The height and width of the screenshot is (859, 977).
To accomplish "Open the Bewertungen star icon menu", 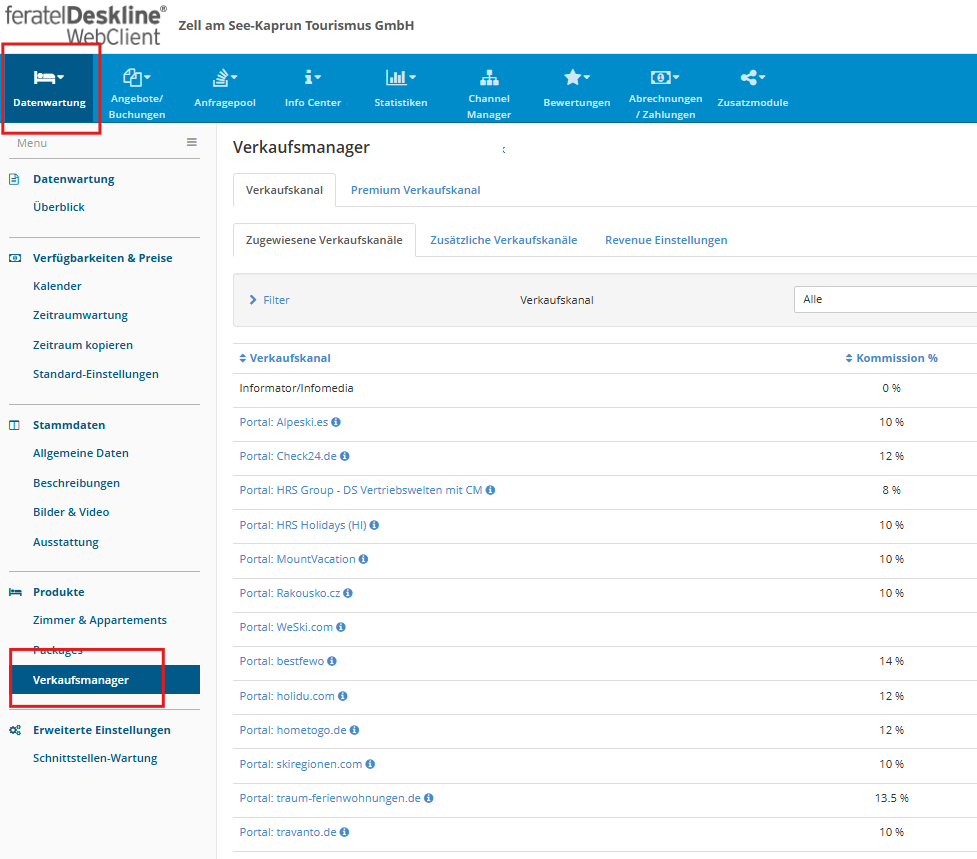I will pos(576,78).
